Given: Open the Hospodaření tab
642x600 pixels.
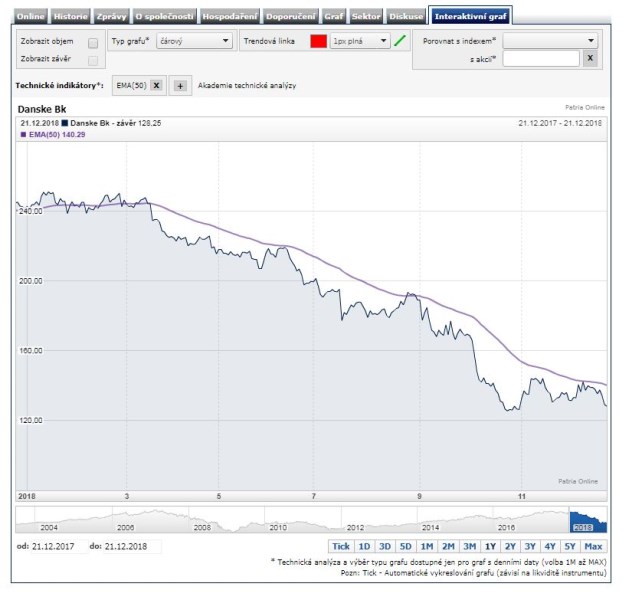Looking at the screenshot, I should [228, 17].
